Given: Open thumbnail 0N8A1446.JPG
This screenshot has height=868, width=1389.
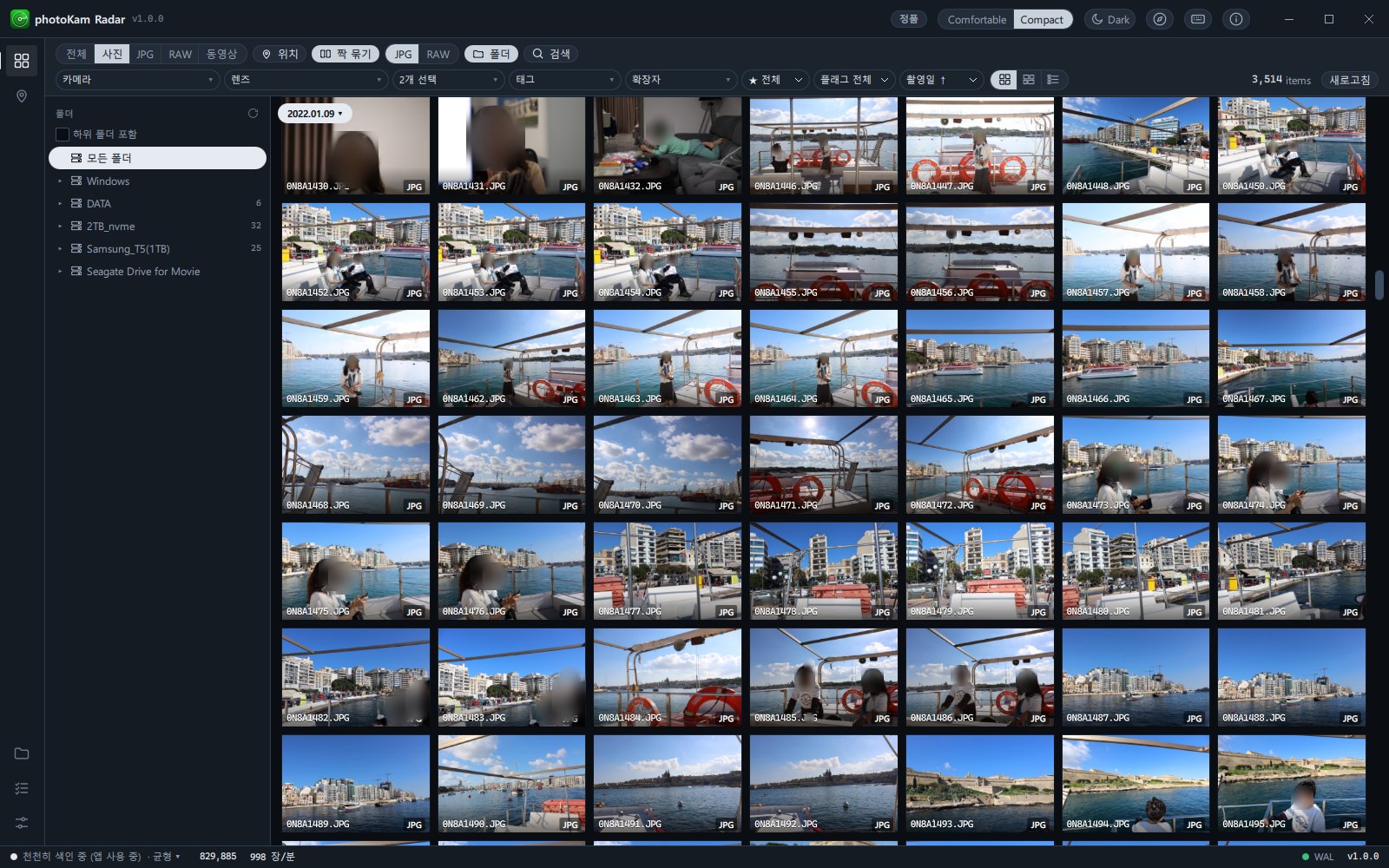Looking at the screenshot, I should point(824,145).
